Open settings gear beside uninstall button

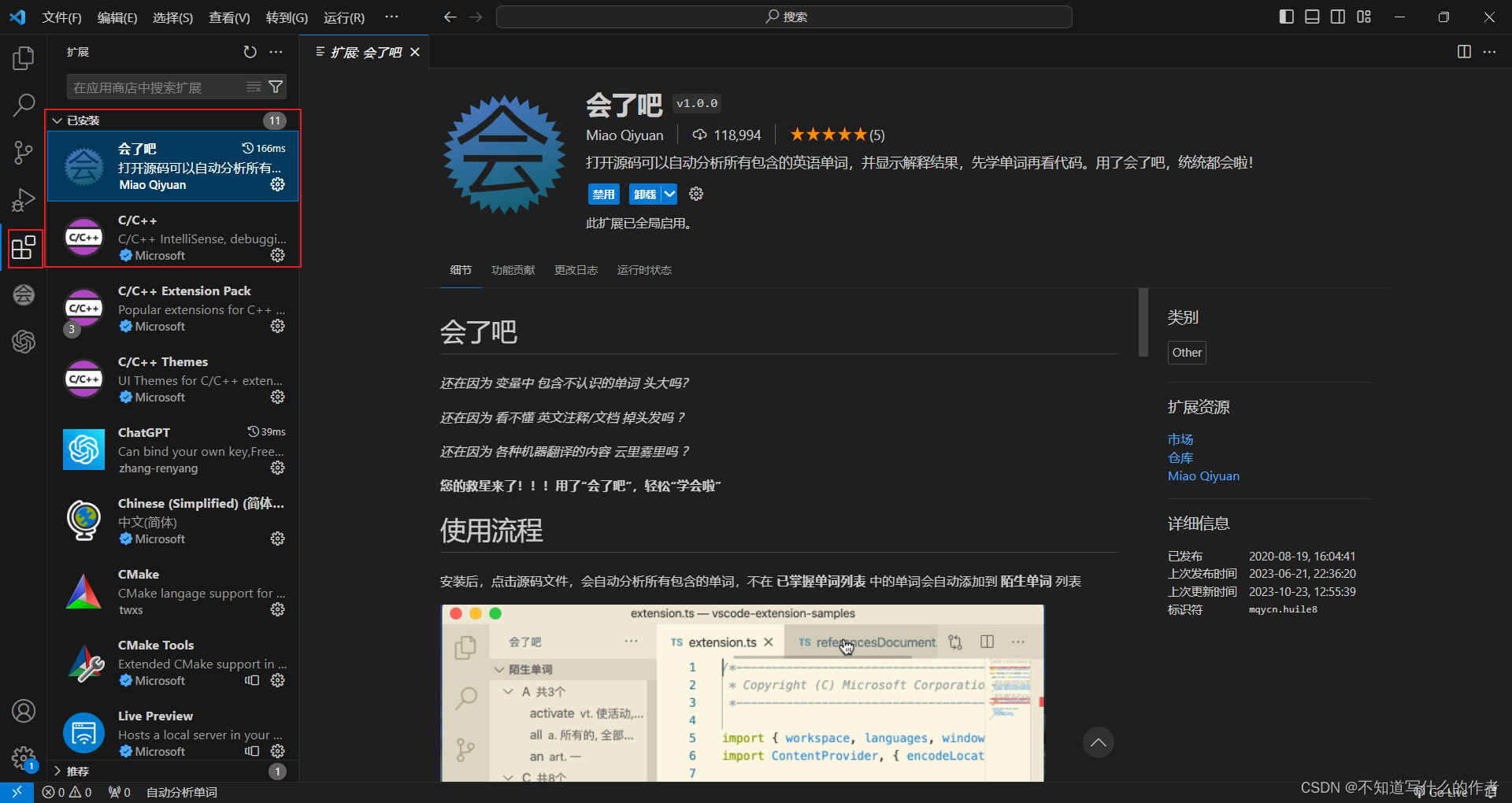(696, 194)
